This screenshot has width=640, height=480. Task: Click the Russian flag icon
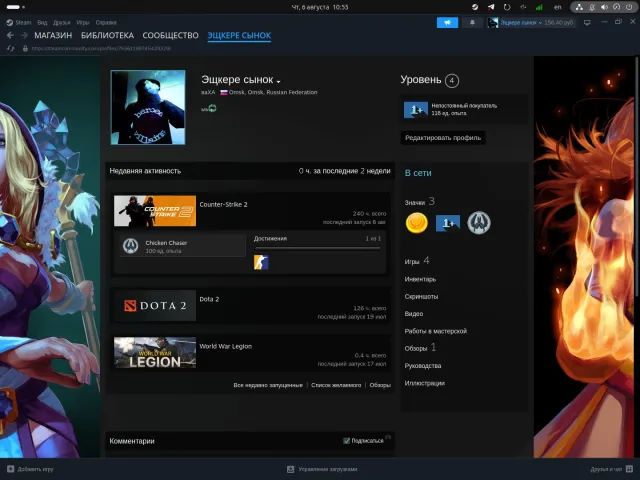click(224, 92)
